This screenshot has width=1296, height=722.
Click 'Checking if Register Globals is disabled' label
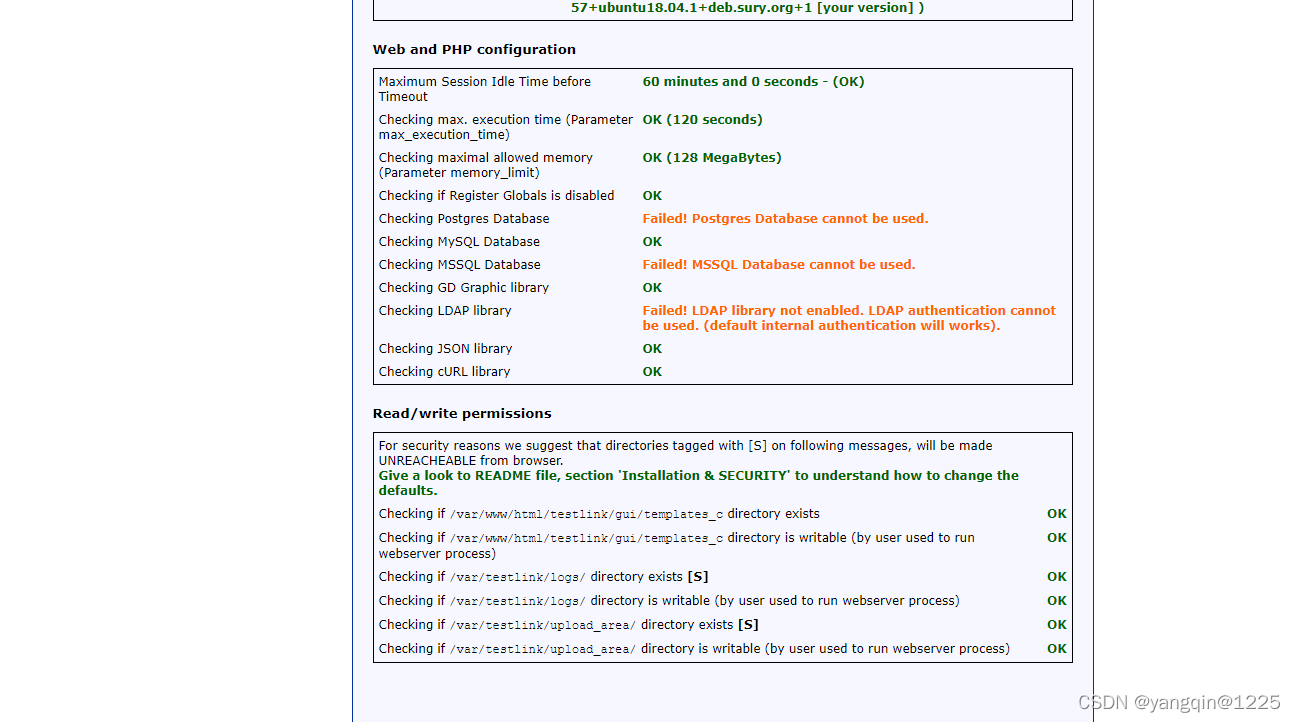(x=497, y=196)
